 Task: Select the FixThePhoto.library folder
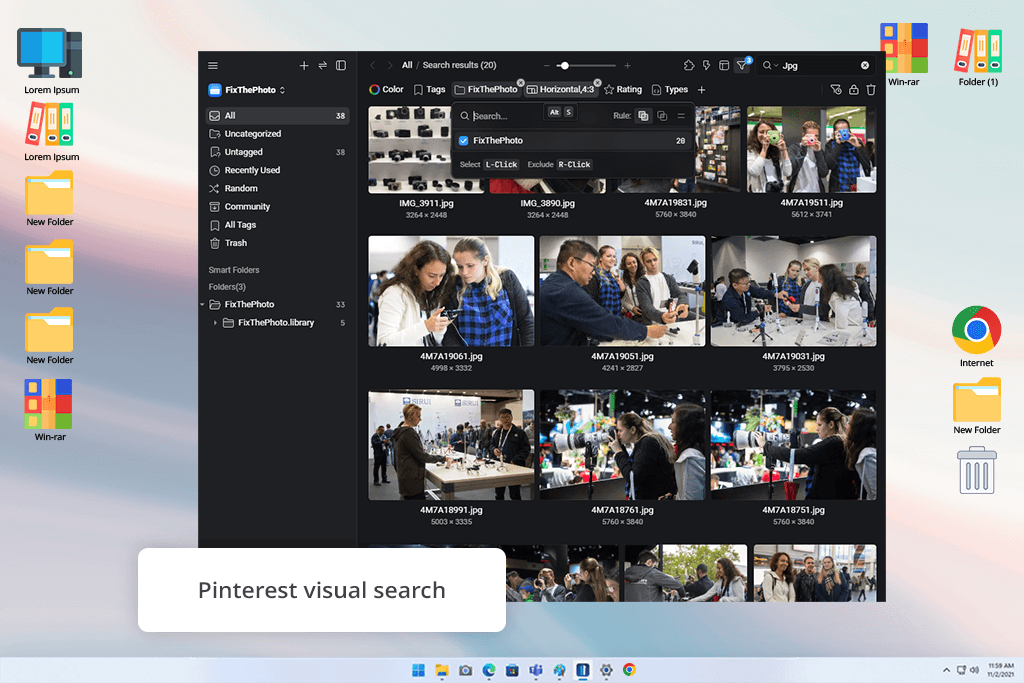tap(278, 323)
